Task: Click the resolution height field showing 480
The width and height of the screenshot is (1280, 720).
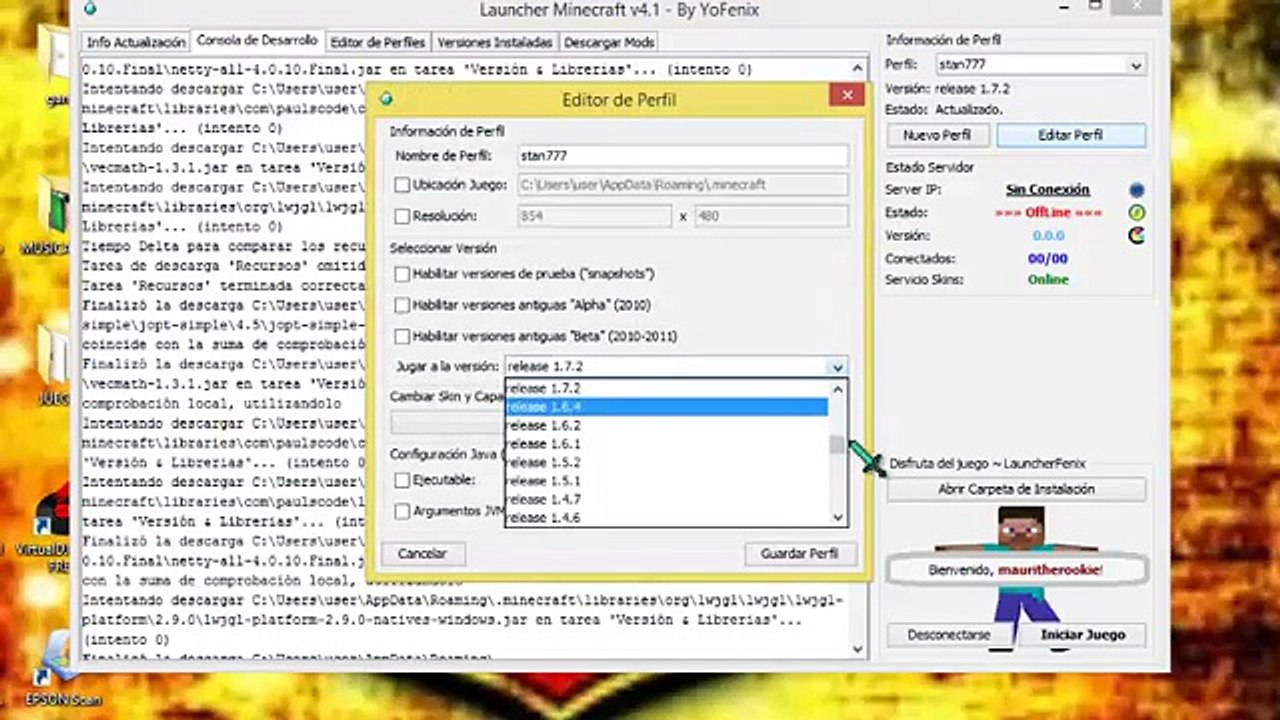Action: [x=771, y=216]
